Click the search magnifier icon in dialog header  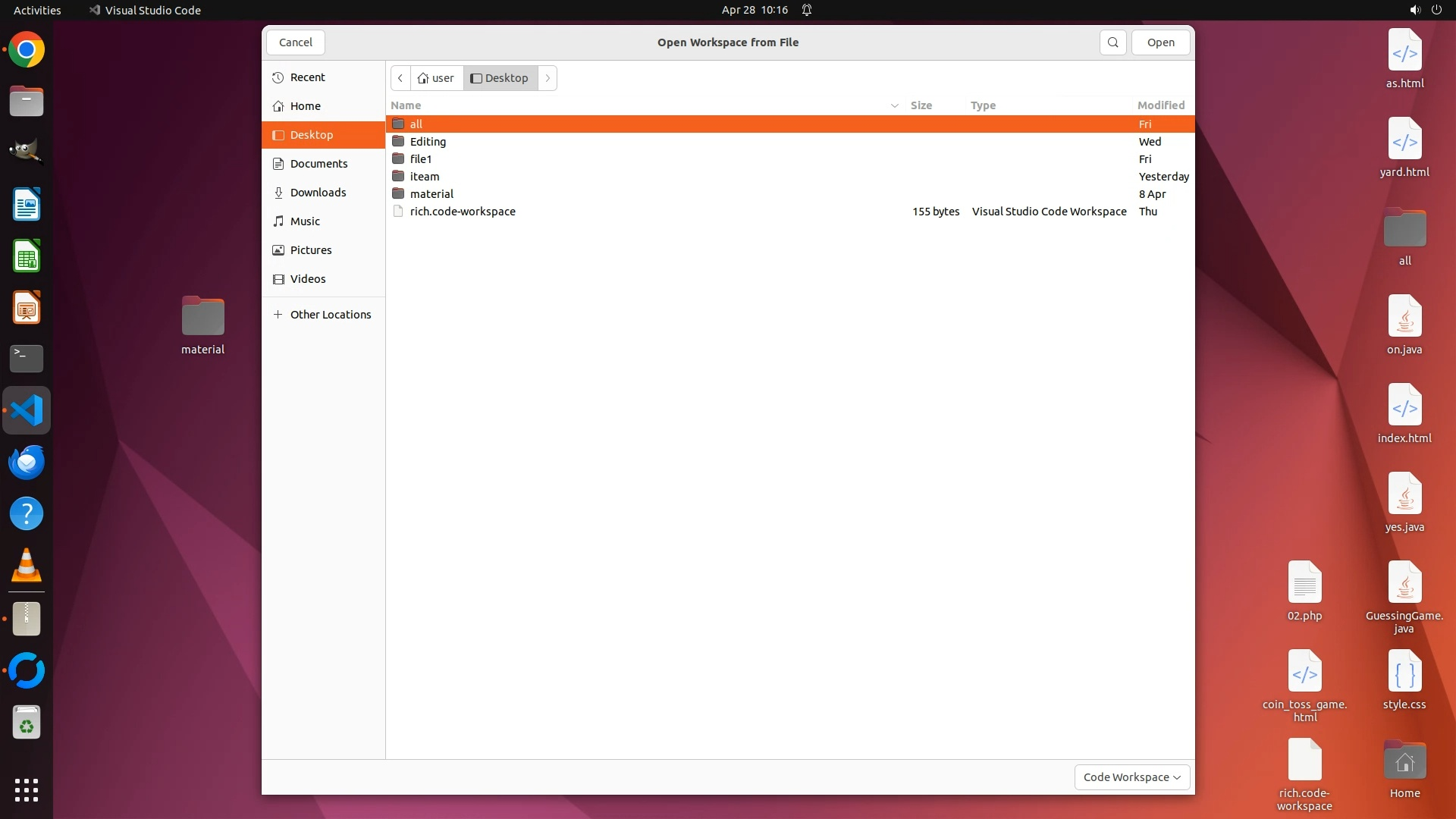(x=1112, y=42)
